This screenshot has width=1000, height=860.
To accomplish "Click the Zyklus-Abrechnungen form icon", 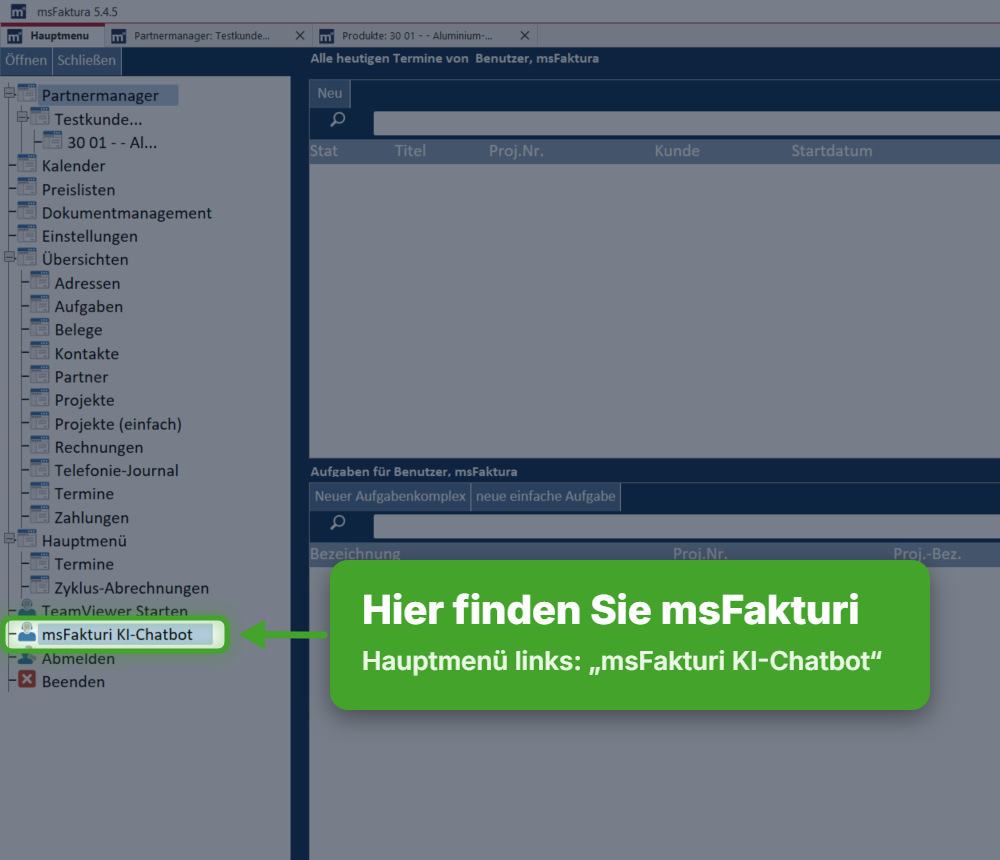I will pyautogui.click(x=40, y=586).
